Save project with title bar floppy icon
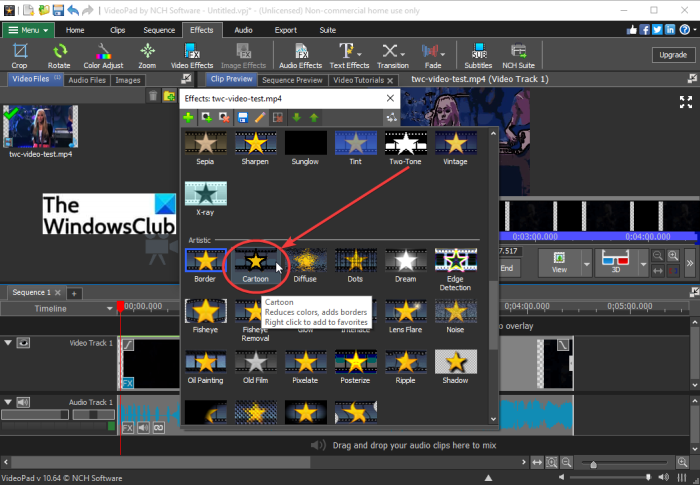The image size is (700, 485). [x=58, y=10]
